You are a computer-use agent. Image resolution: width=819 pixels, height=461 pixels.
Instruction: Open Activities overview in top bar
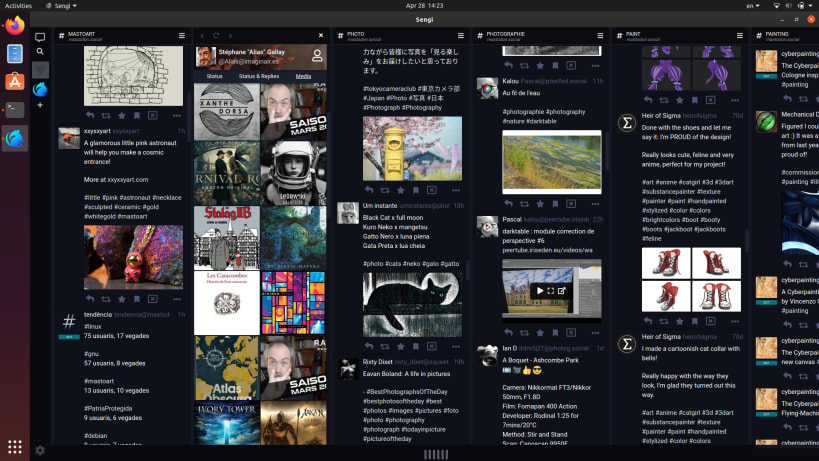pos(18,6)
